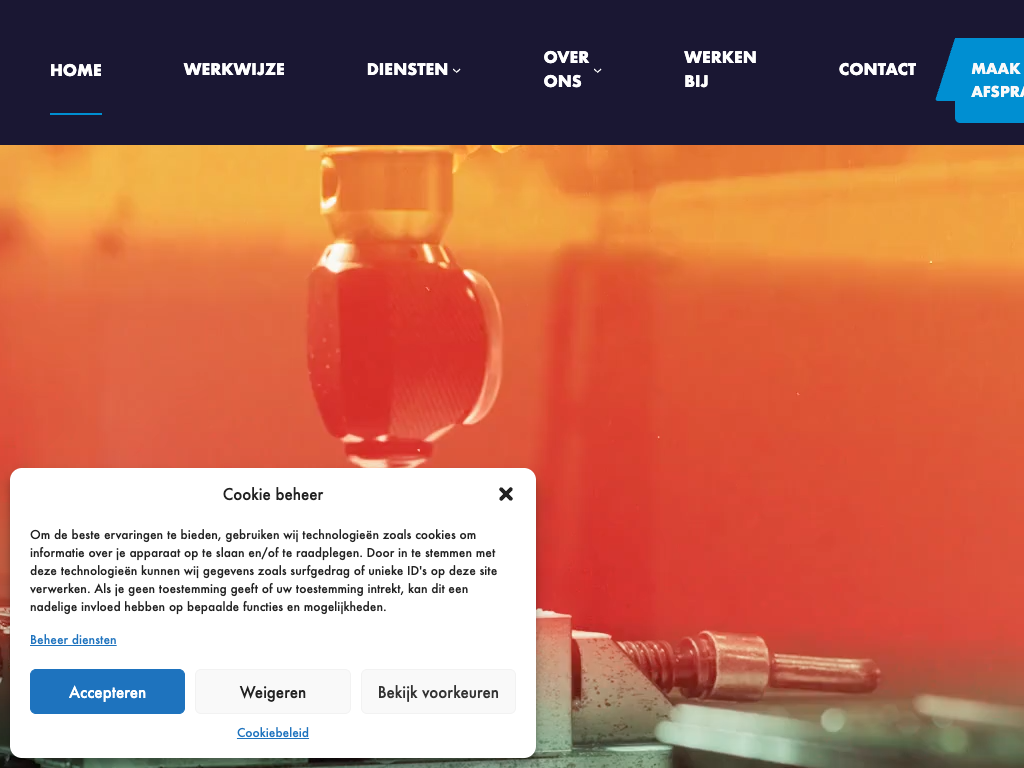This screenshot has height=768, width=1024.
Task: Open the Cookiebeleid link
Action: 273,733
